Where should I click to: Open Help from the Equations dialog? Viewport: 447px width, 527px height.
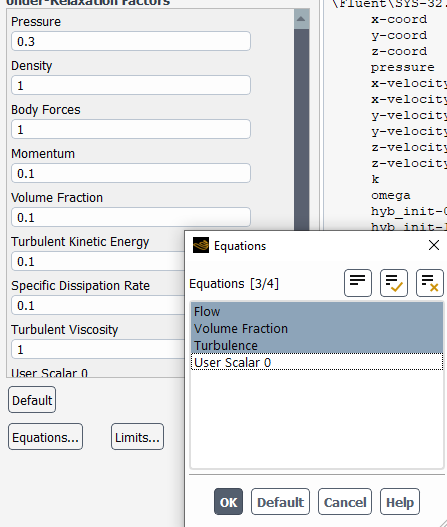coord(400,502)
